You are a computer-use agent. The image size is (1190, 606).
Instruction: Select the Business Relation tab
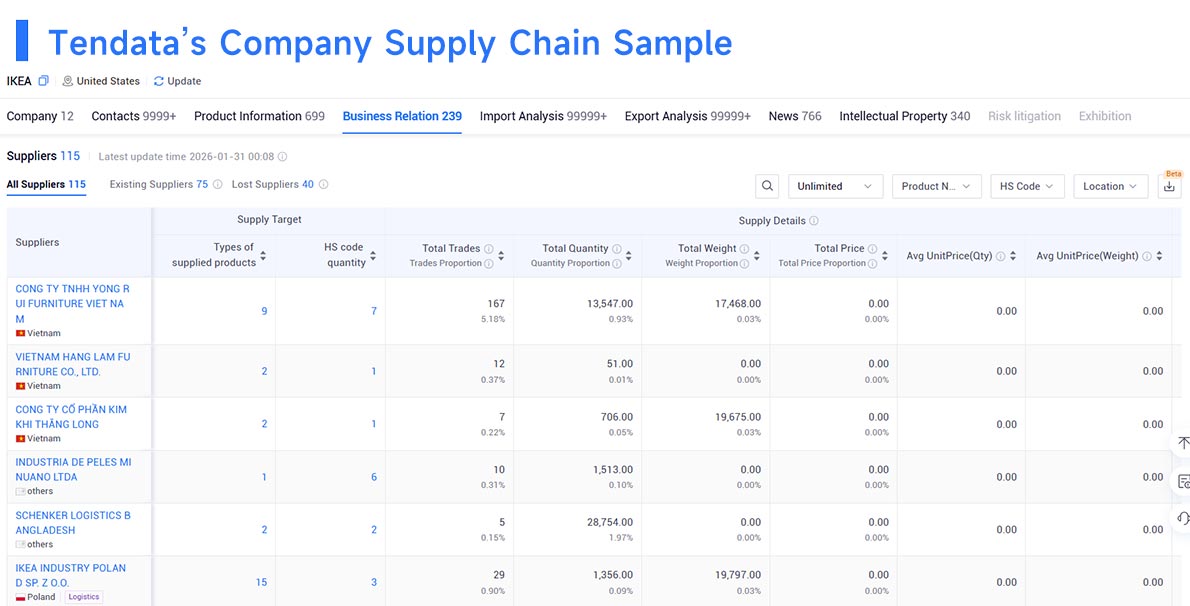click(x=402, y=116)
